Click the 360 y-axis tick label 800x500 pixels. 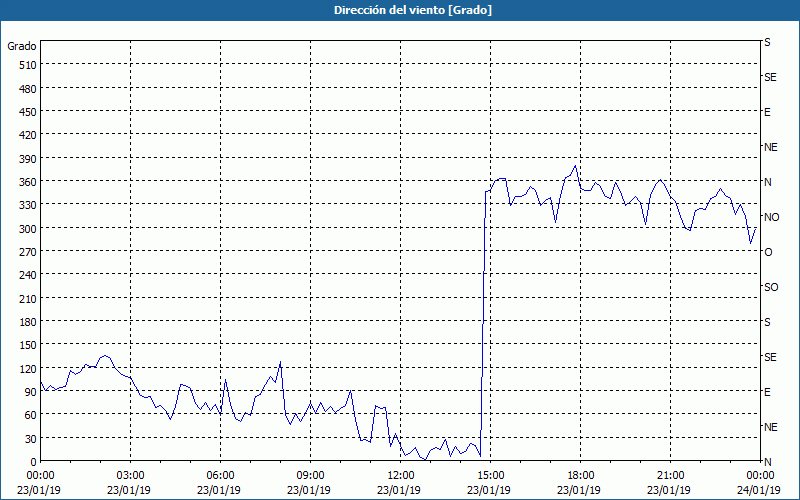tap(28, 182)
